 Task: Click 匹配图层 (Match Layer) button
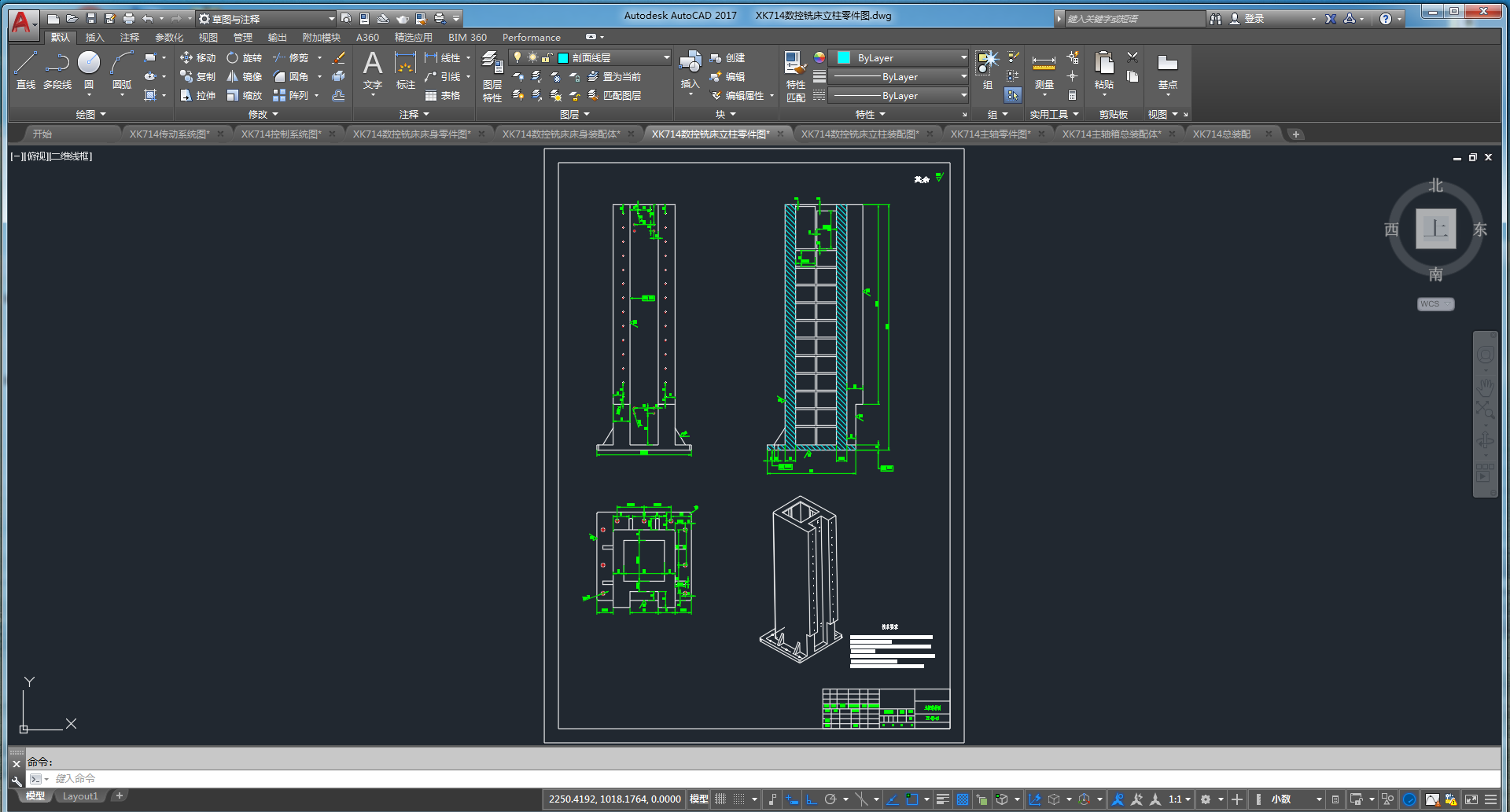click(614, 95)
